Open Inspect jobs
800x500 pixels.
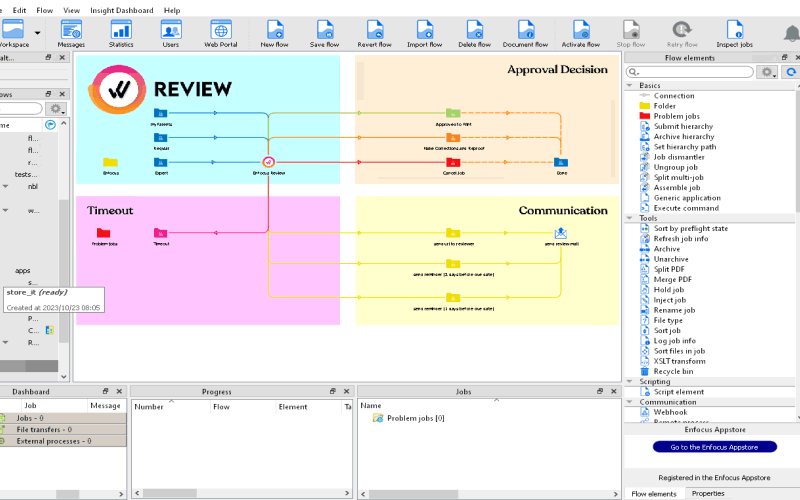pyautogui.click(x=735, y=34)
